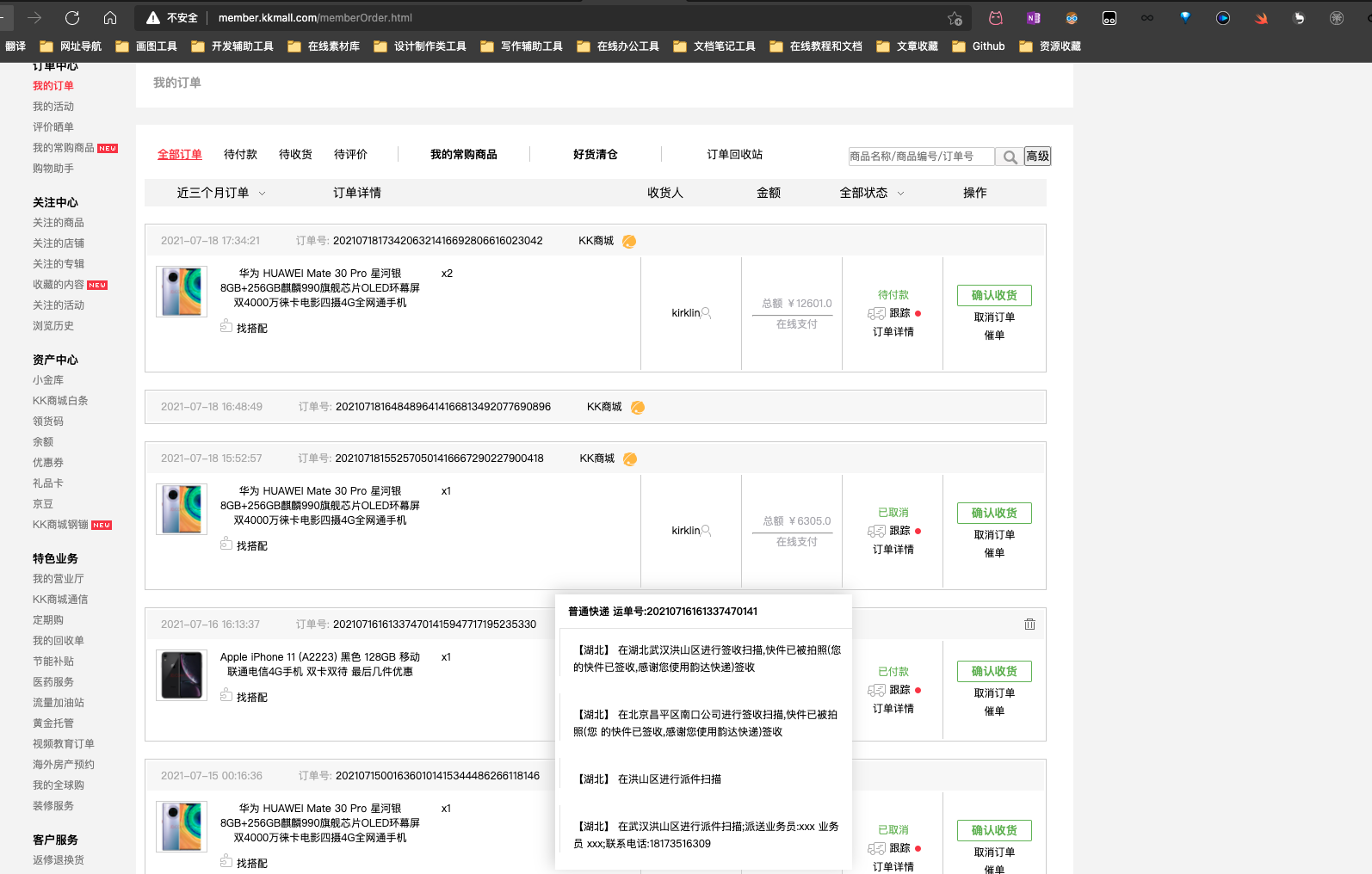
Task: Click the KK商城 chat icon on order 20210718173420632
Action: [629, 242]
